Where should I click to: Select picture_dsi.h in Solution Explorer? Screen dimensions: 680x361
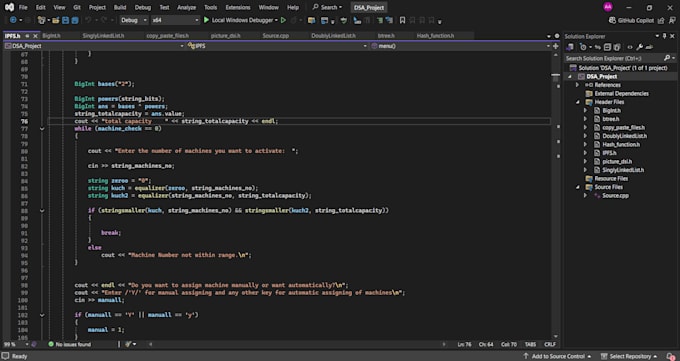[617, 161]
